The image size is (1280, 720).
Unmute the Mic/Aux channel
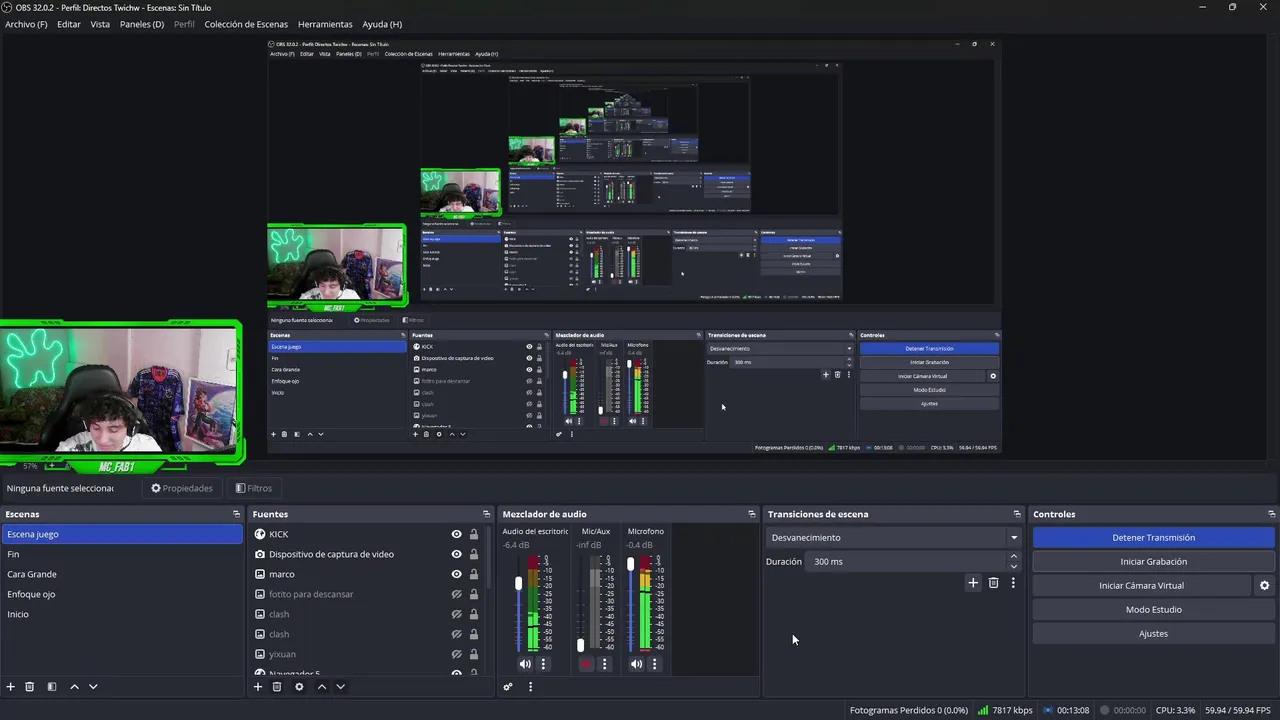click(x=586, y=664)
